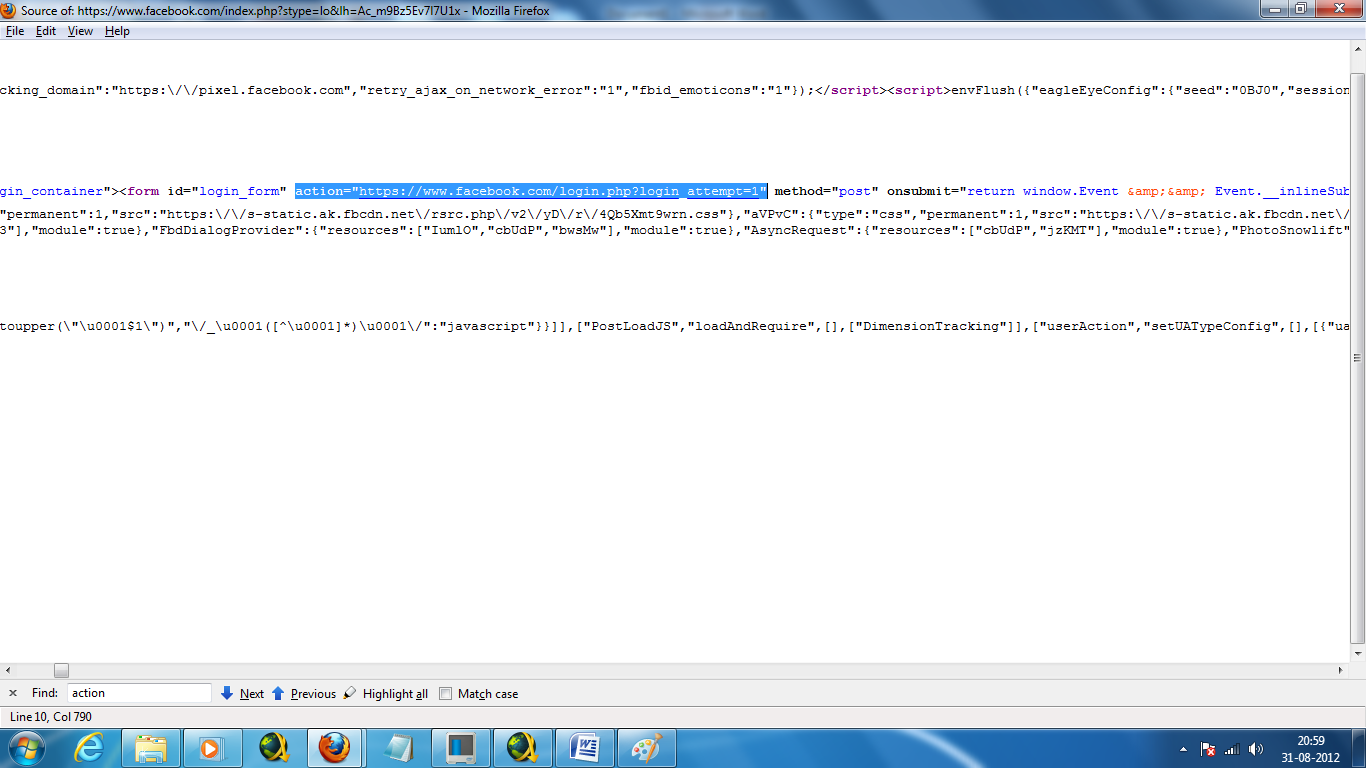Click the onsubmit attribute text

(1120, 191)
